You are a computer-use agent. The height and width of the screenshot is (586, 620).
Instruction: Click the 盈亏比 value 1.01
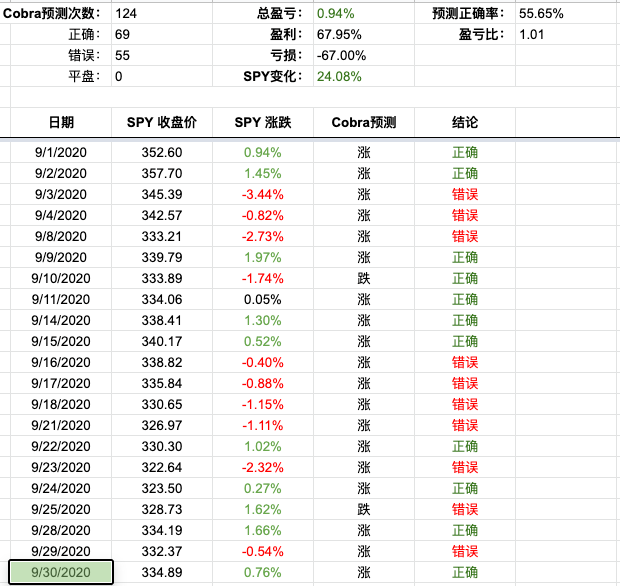click(531, 34)
